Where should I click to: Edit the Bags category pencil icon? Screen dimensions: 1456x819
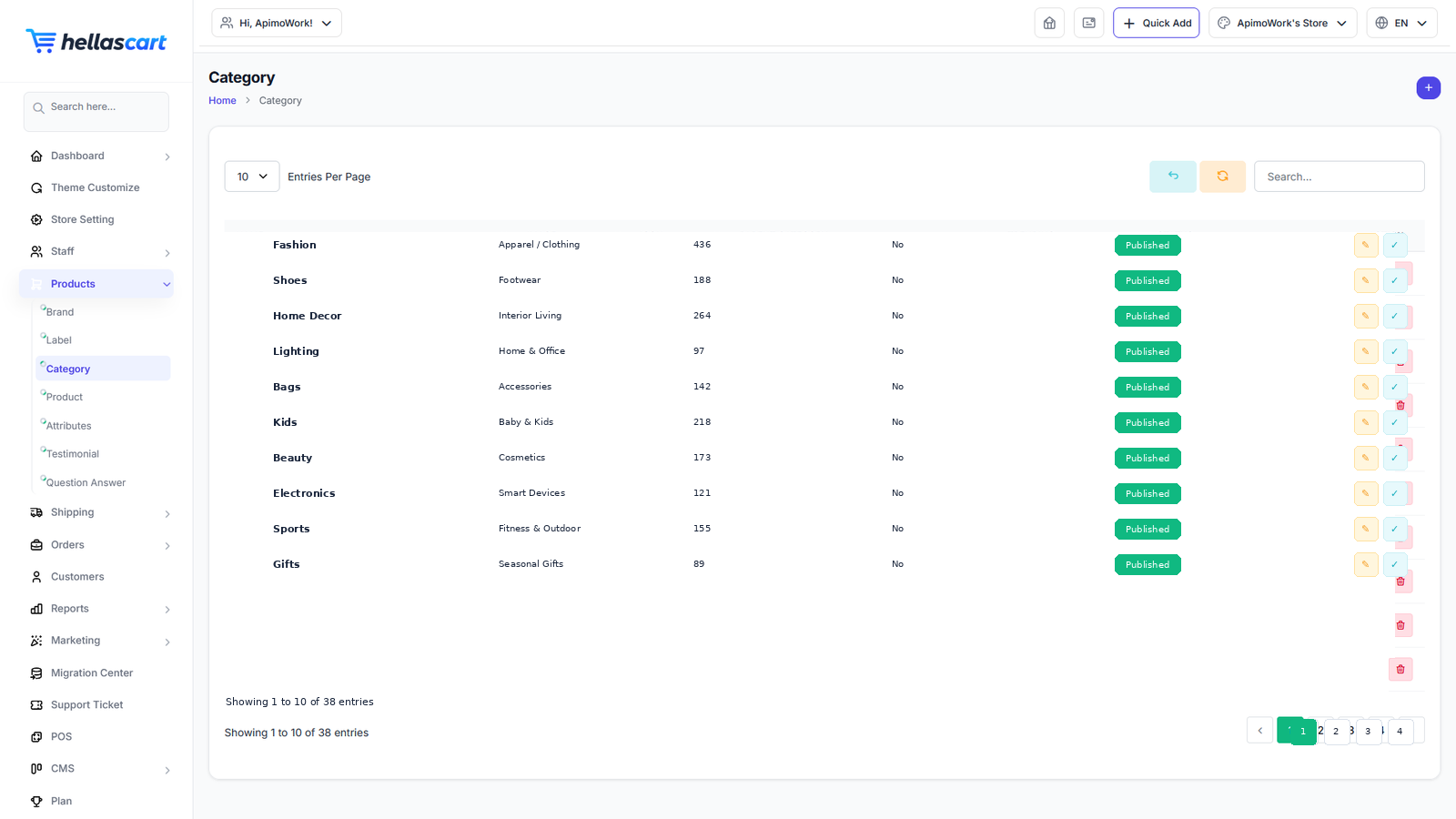tap(1366, 387)
